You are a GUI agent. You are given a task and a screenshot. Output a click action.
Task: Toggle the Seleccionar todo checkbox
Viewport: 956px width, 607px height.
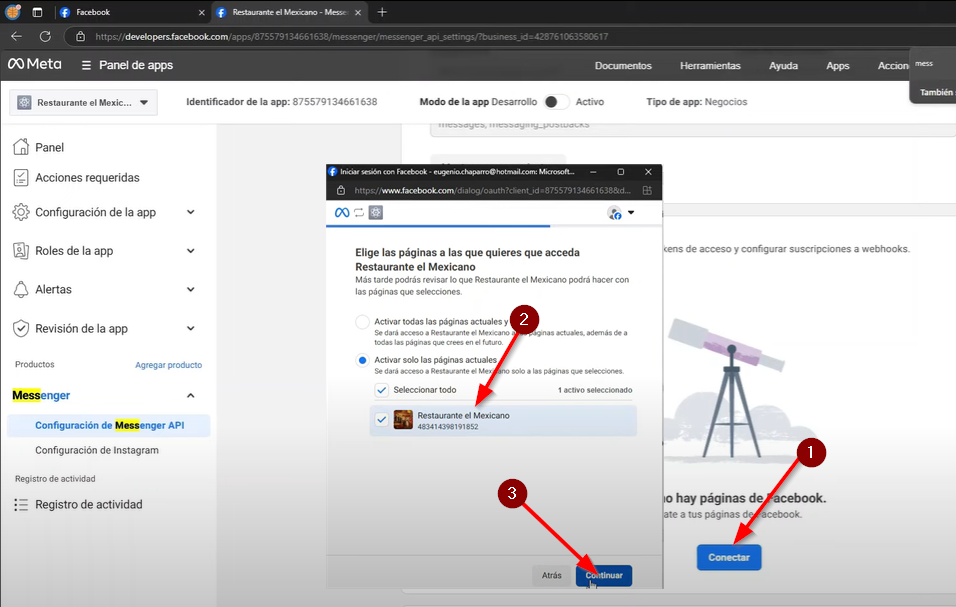point(381,390)
